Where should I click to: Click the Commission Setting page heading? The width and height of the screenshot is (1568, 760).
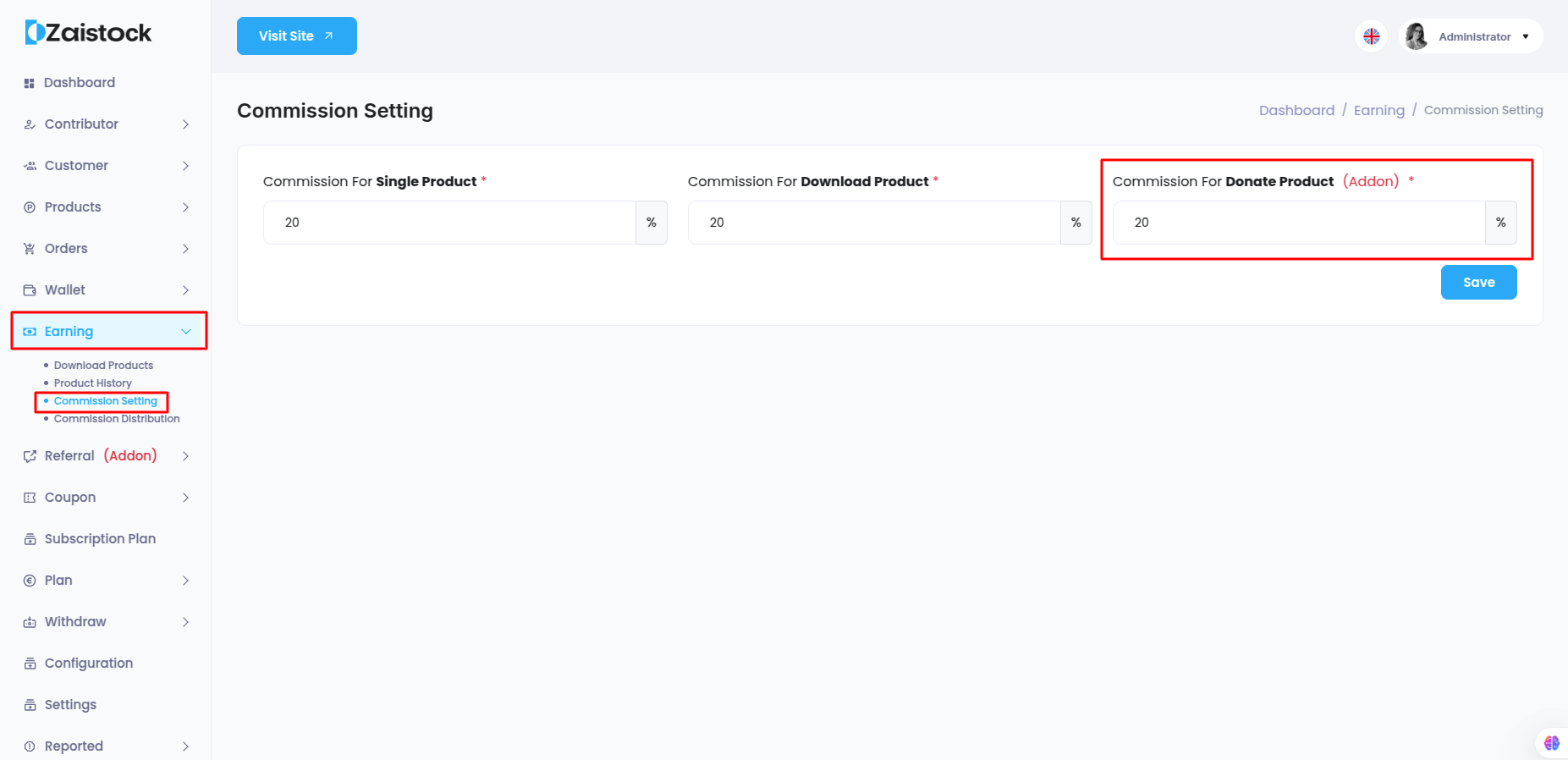[x=335, y=111]
